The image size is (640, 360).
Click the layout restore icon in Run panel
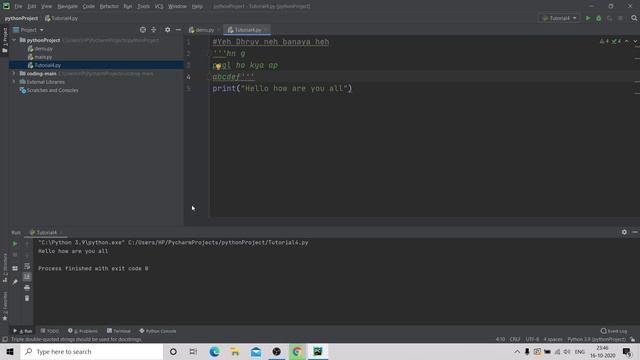click(15, 268)
